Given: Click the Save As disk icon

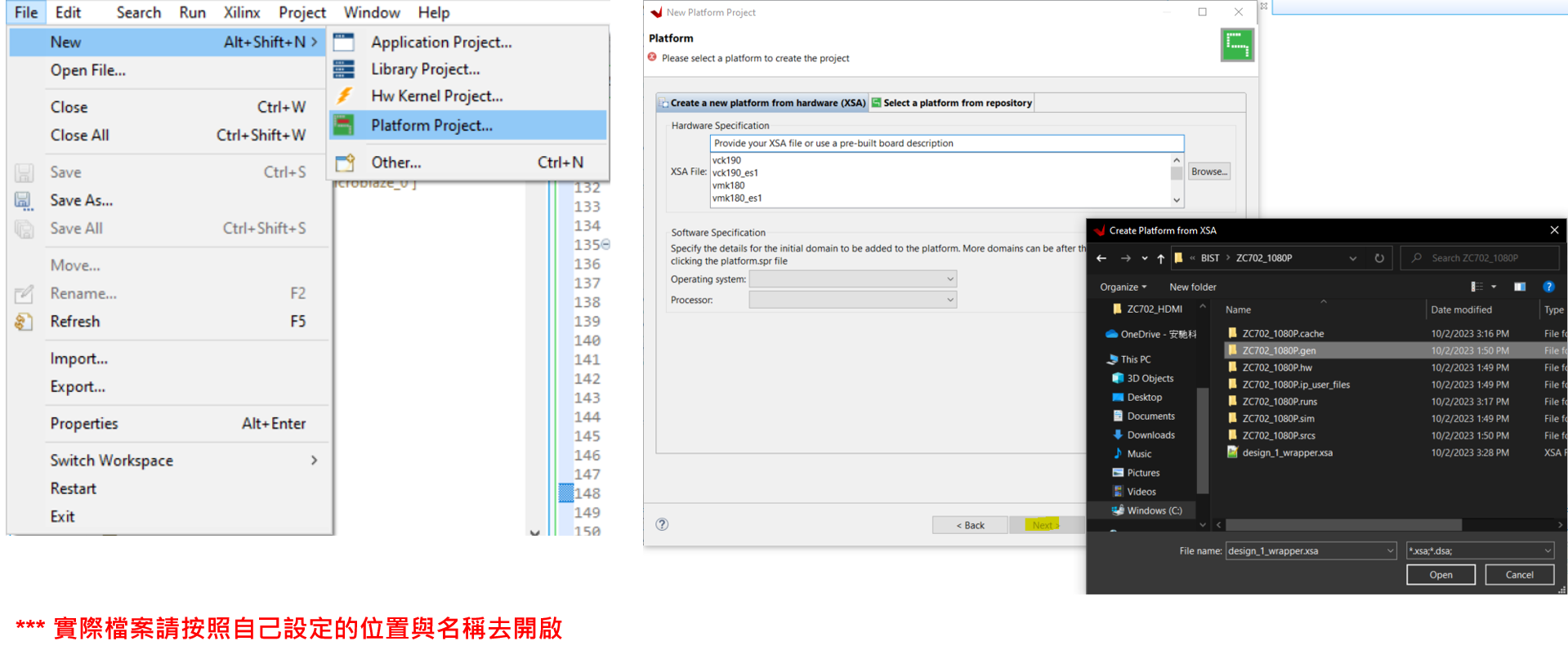Looking at the screenshot, I should pos(24,201).
